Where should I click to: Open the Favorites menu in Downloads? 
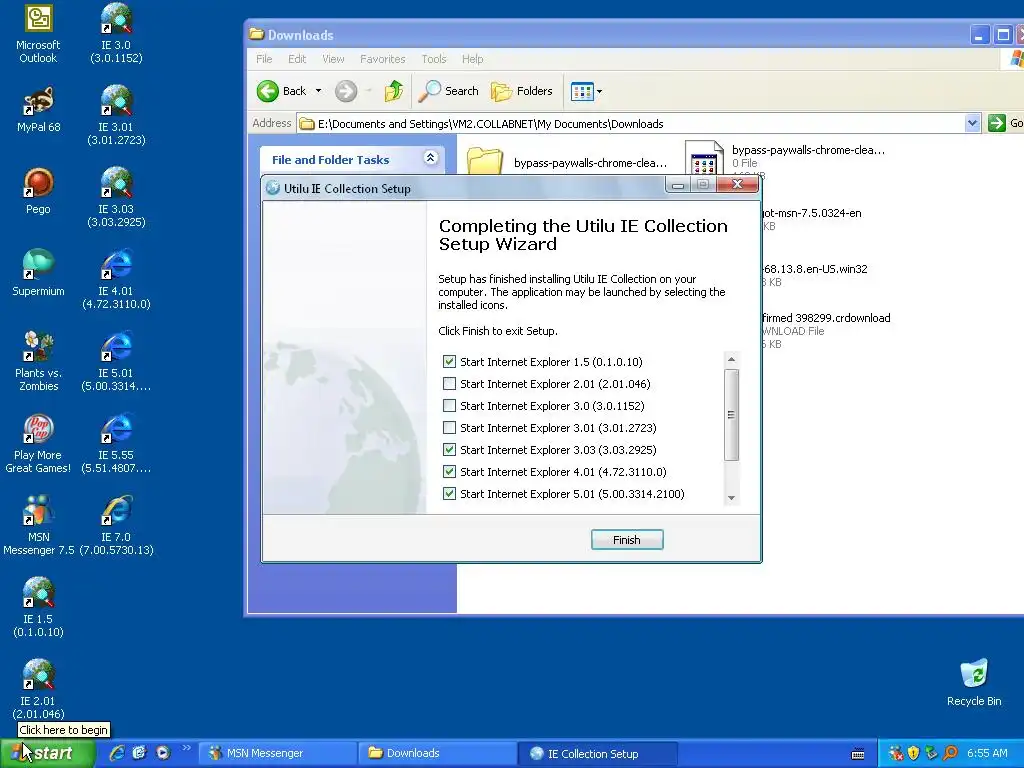(x=383, y=59)
